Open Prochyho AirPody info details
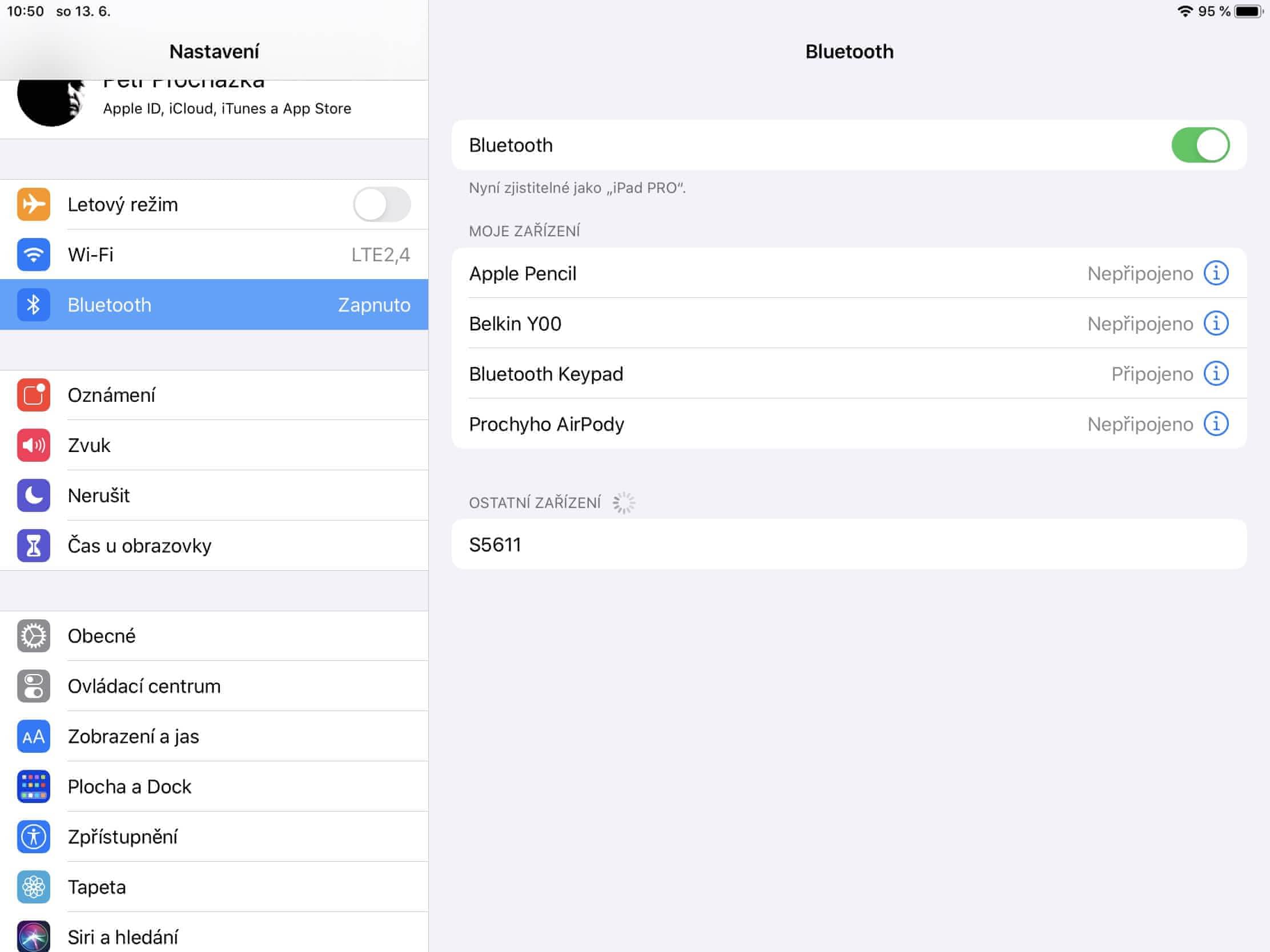Viewport: 1270px width, 952px height. coord(1215,424)
